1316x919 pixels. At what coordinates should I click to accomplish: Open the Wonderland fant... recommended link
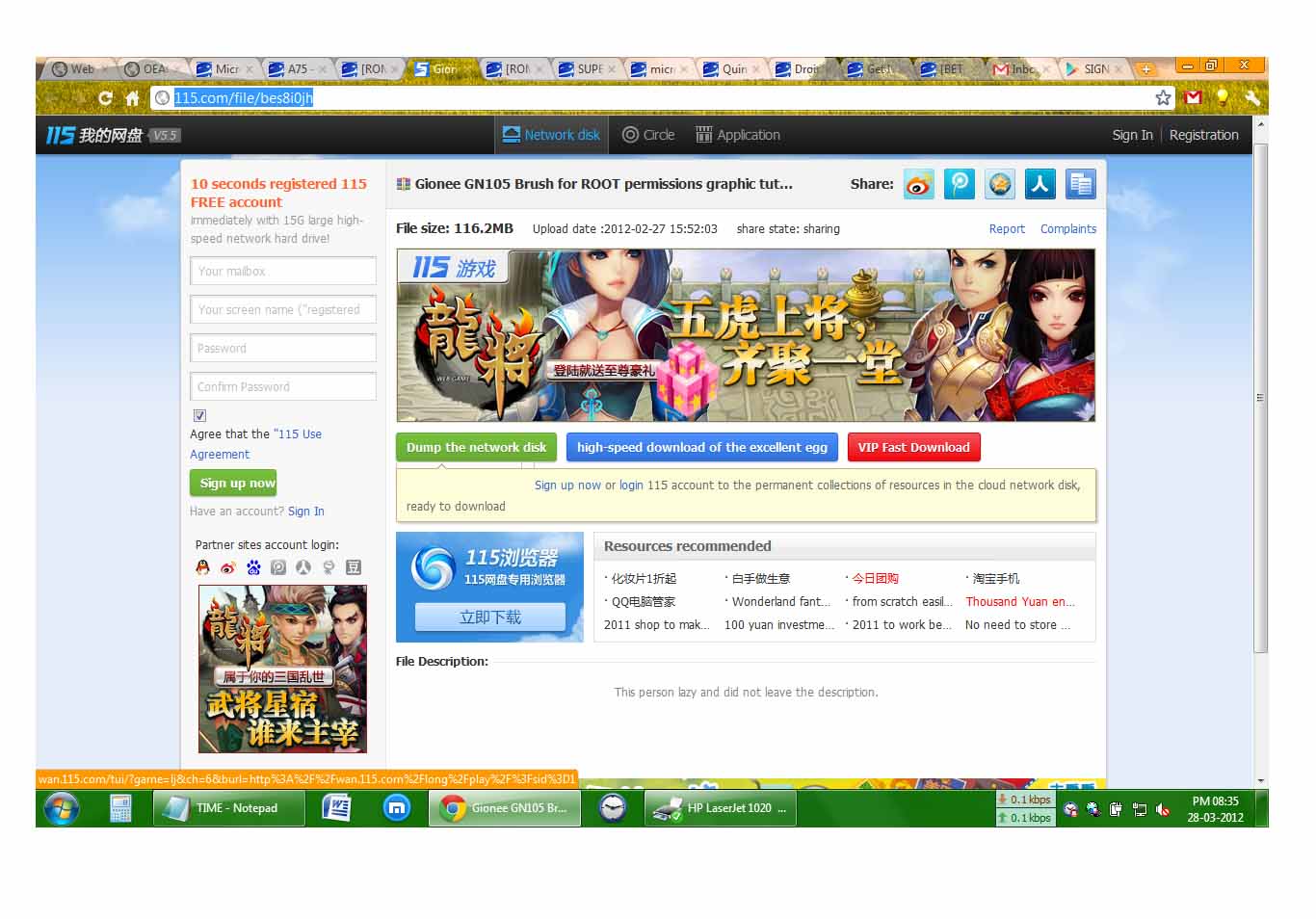coord(781,601)
